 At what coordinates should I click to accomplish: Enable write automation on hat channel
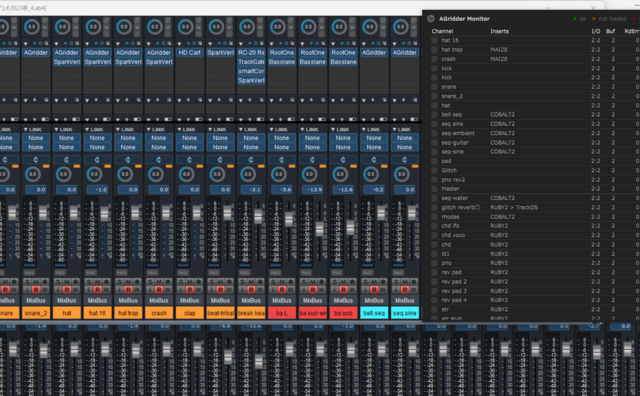(x=76, y=289)
